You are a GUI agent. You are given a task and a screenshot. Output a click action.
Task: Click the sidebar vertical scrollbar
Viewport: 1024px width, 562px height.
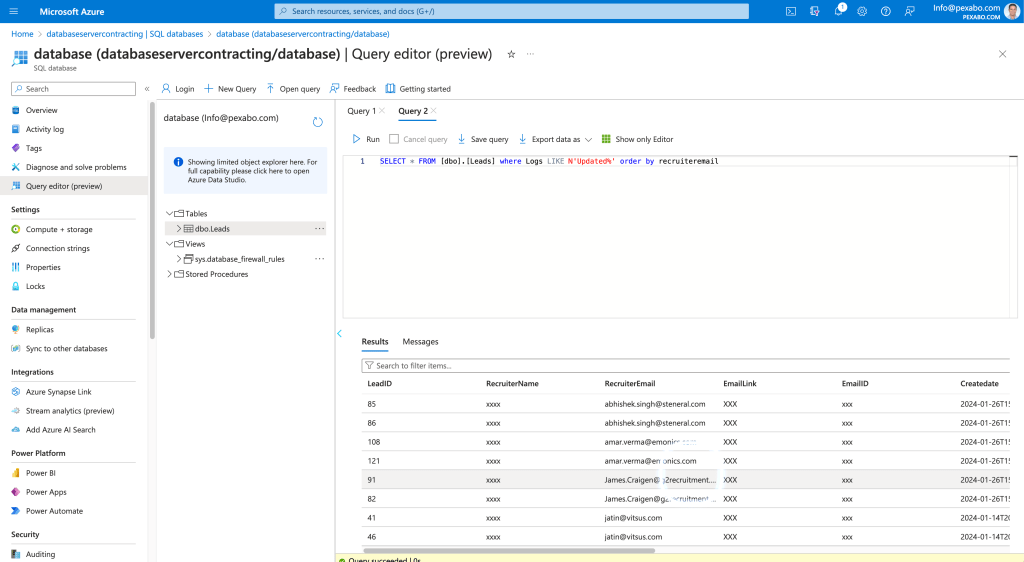152,220
